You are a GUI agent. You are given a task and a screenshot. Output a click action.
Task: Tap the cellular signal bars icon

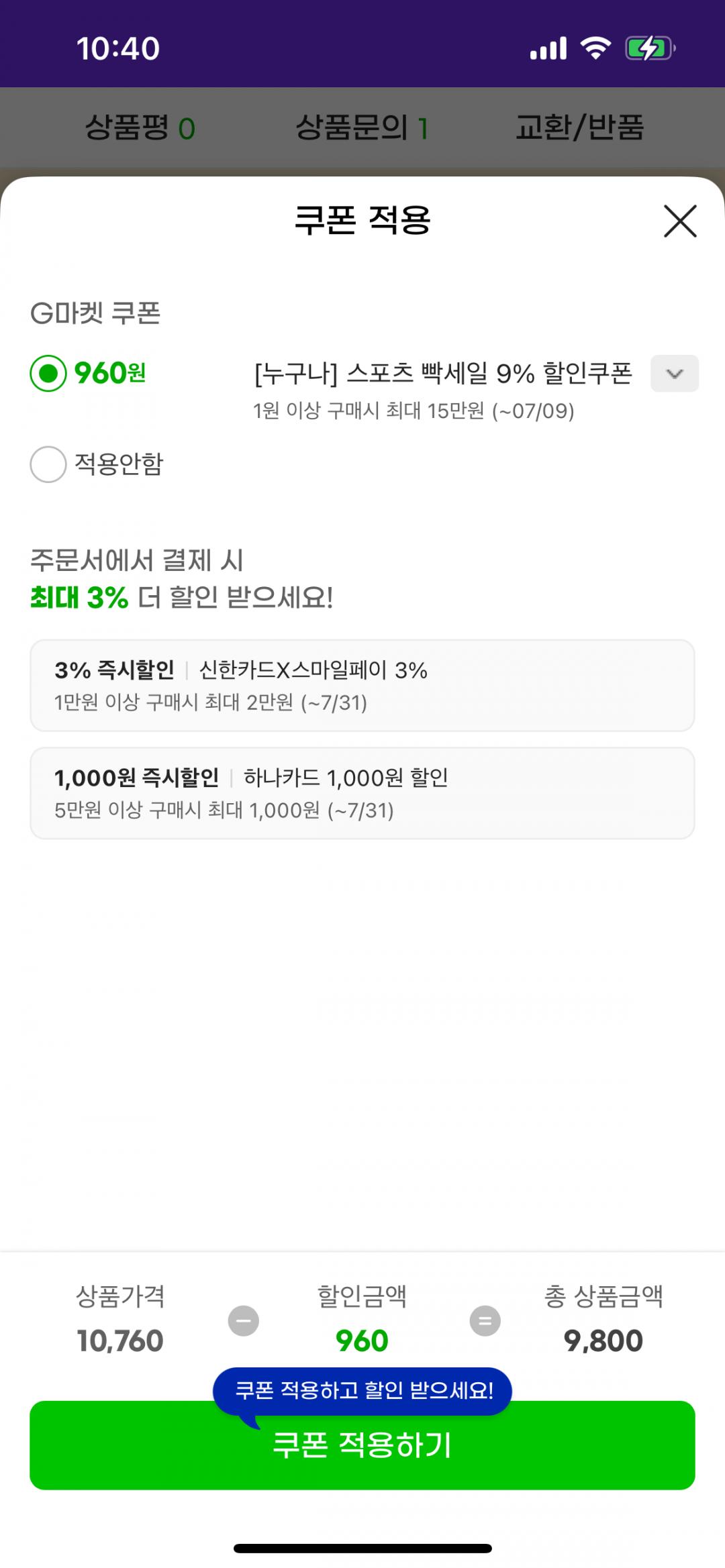pyautogui.click(x=548, y=48)
